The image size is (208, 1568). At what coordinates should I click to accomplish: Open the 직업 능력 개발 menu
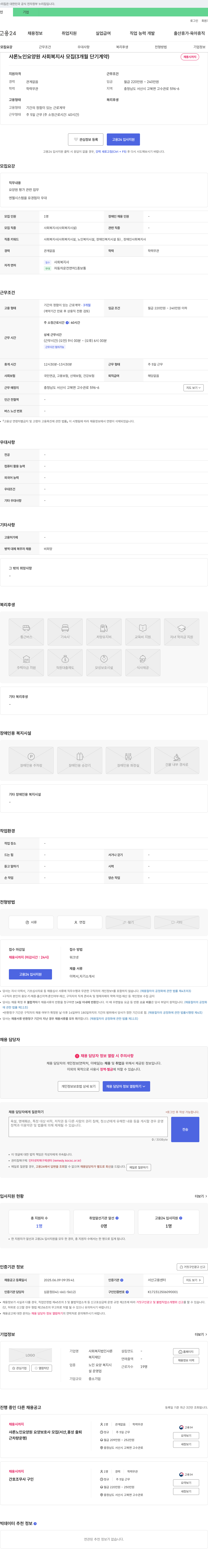pyautogui.click(x=142, y=34)
